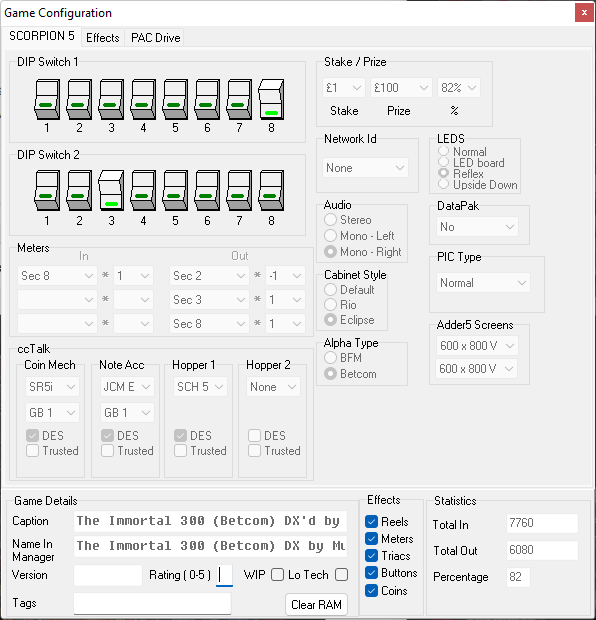Click the Clear RAM button
This screenshot has height=620, width=596.
pos(316,605)
